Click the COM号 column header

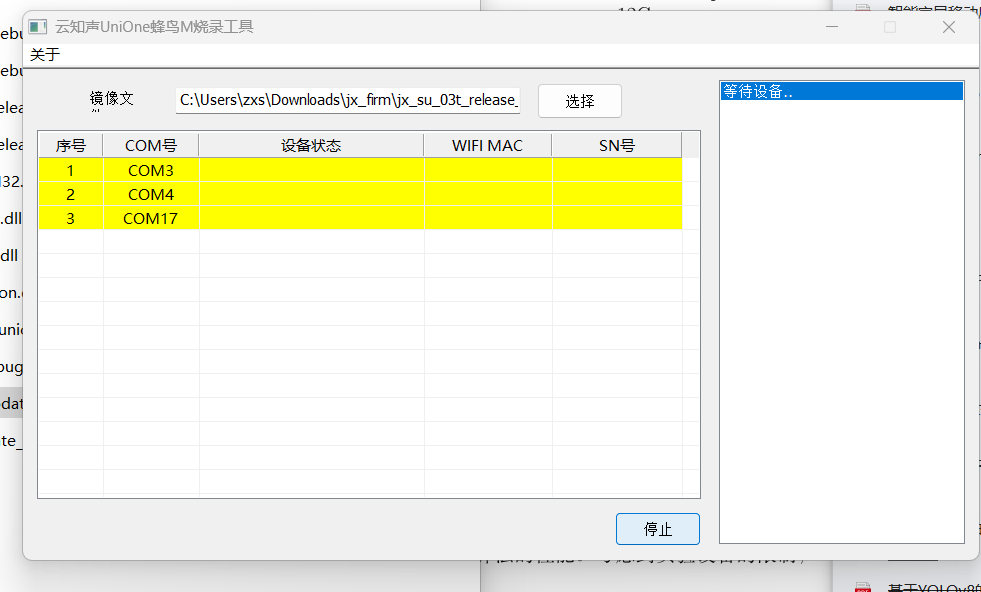[x=150, y=144]
